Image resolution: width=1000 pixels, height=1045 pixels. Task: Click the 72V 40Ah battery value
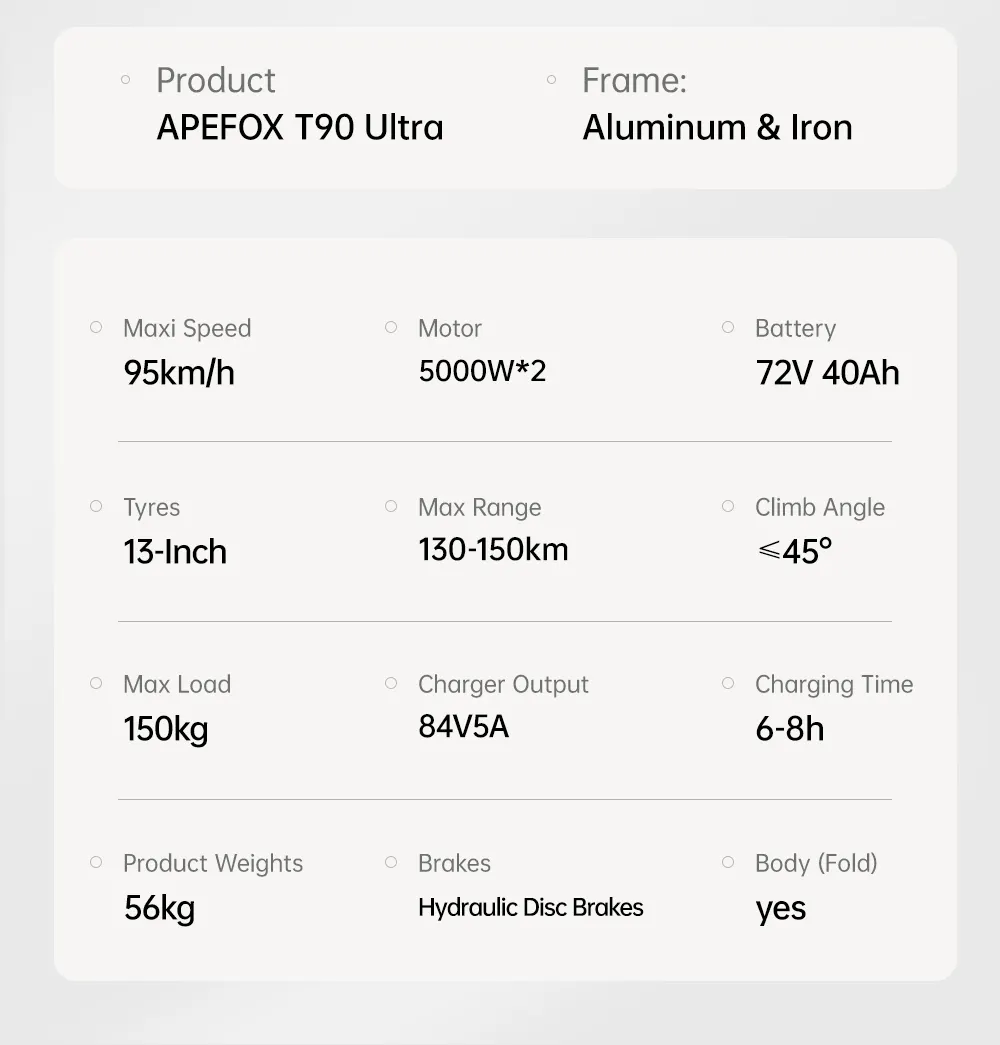point(828,373)
